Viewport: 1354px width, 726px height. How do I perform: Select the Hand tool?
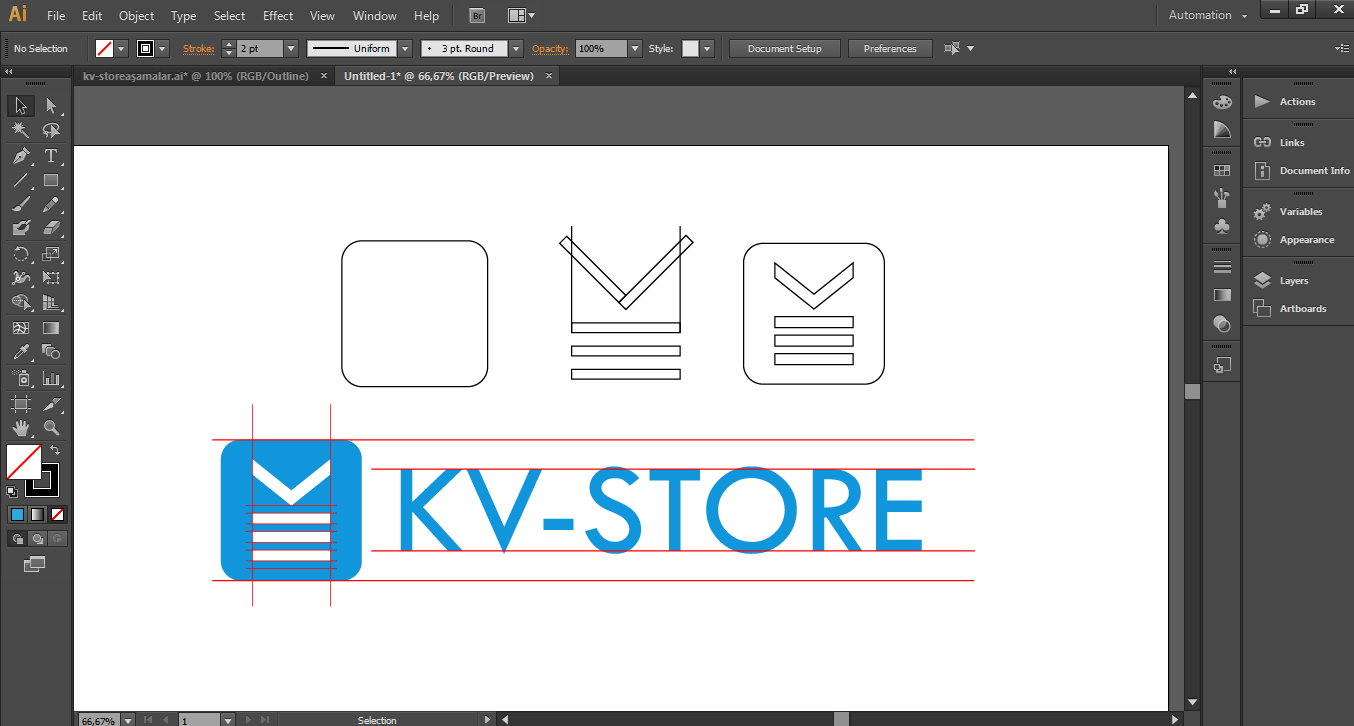[x=20, y=428]
